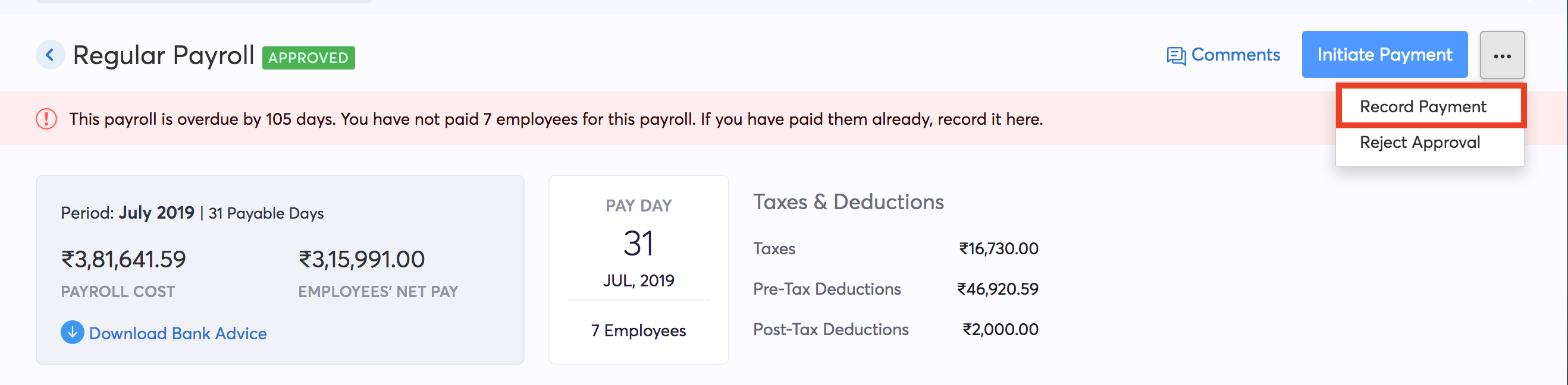Click the download icon beside Bank Advice
Image resolution: width=1568 pixels, height=385 pixels.
(72, 333)
